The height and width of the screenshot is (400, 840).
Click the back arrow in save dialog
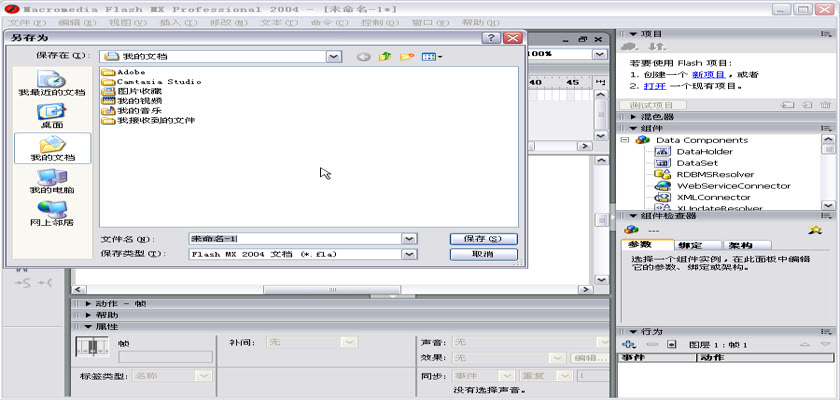pyautogui.click(x=363, y=56)
